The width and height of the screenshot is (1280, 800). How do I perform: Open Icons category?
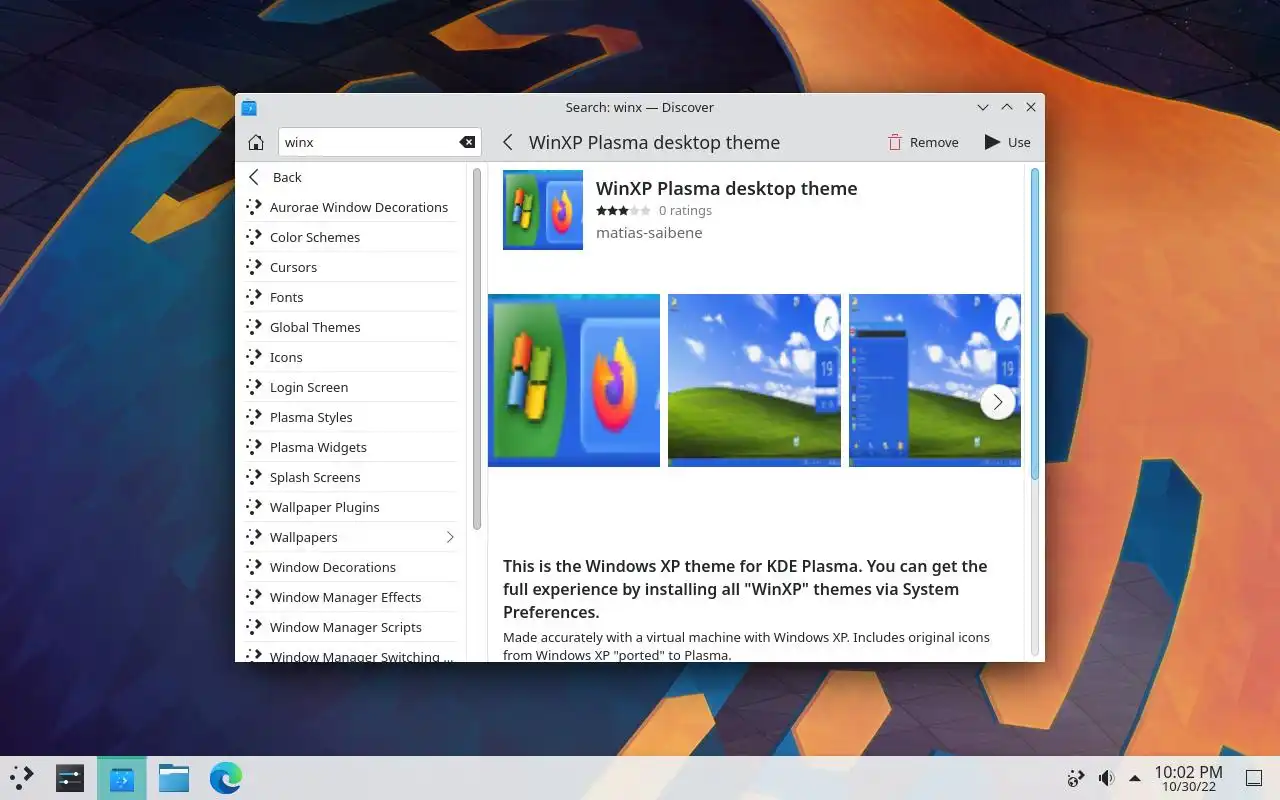coord(351,357)
